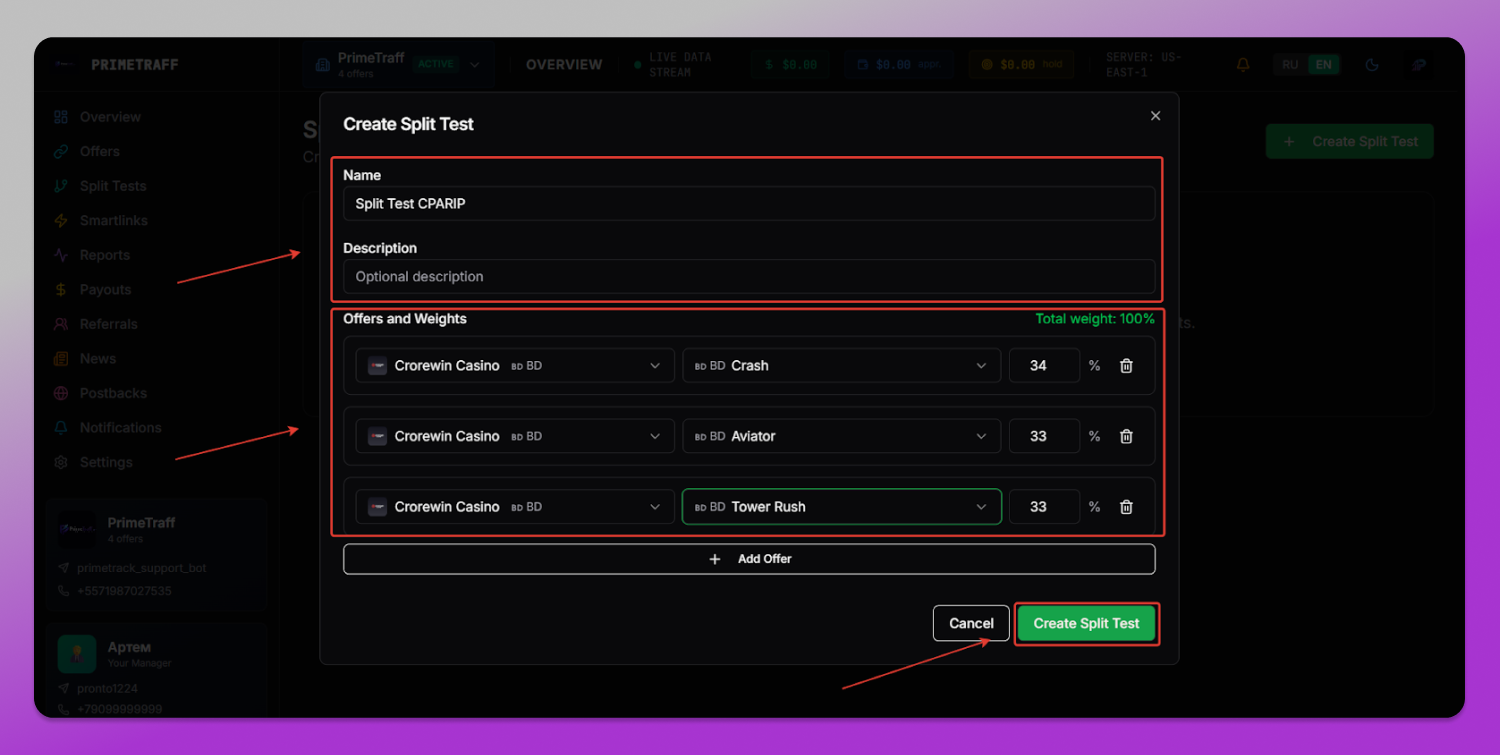Click the rightmost top bar icon
Image resolution: width=1500 pixels, height=755 pixels.
[1418, 65]
